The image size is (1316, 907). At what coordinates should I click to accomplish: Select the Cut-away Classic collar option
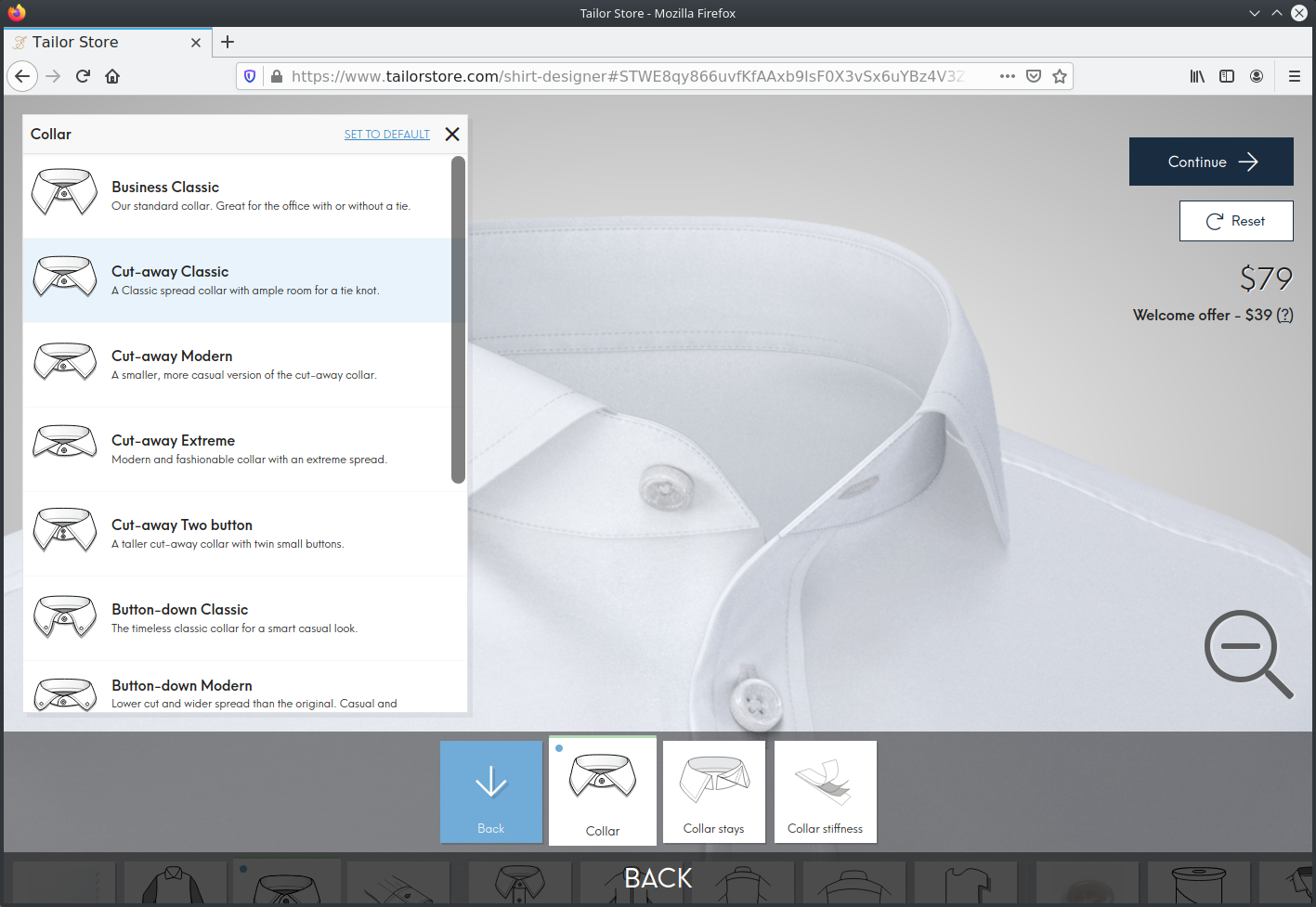pyautogui.click(x=237, y=280)
